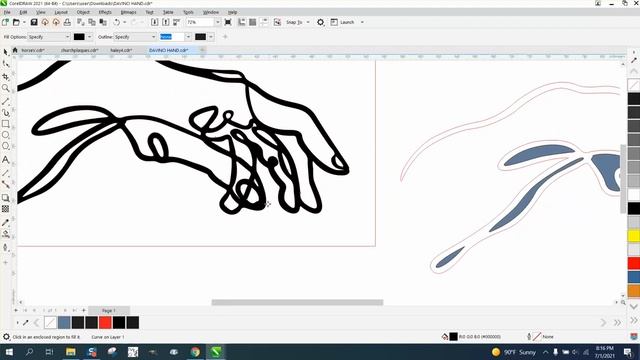Open the File menu
This screenshot has height=360, width=640.
point(7,12)
